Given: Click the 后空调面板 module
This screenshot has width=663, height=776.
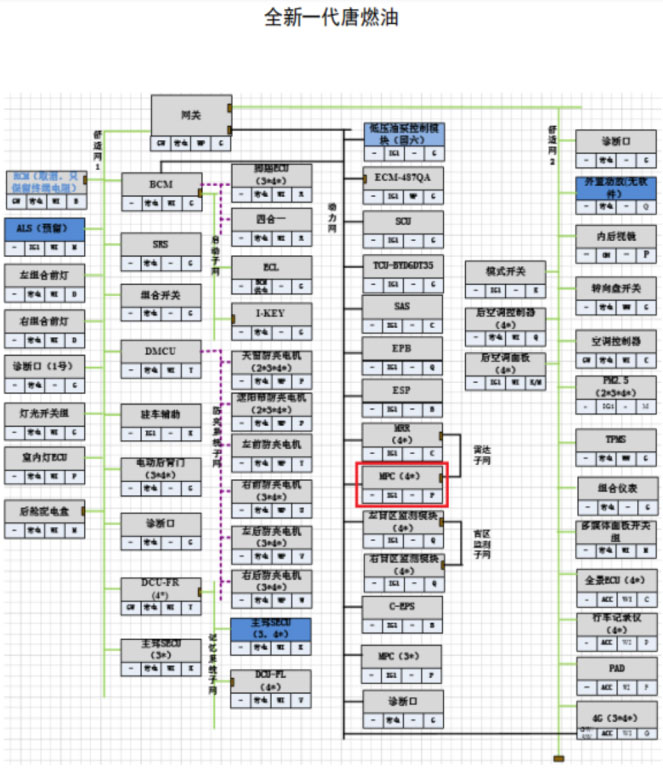Looking at the screenshot, I should pos(506,372).
